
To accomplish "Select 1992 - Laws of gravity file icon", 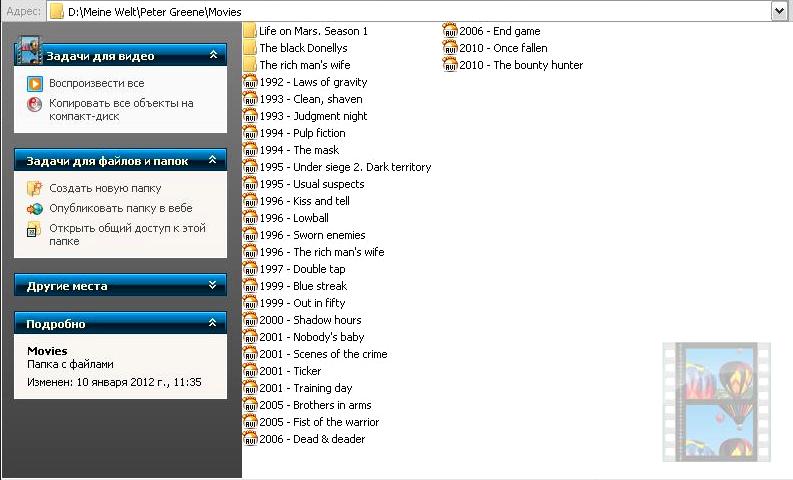I will point(250,82).
